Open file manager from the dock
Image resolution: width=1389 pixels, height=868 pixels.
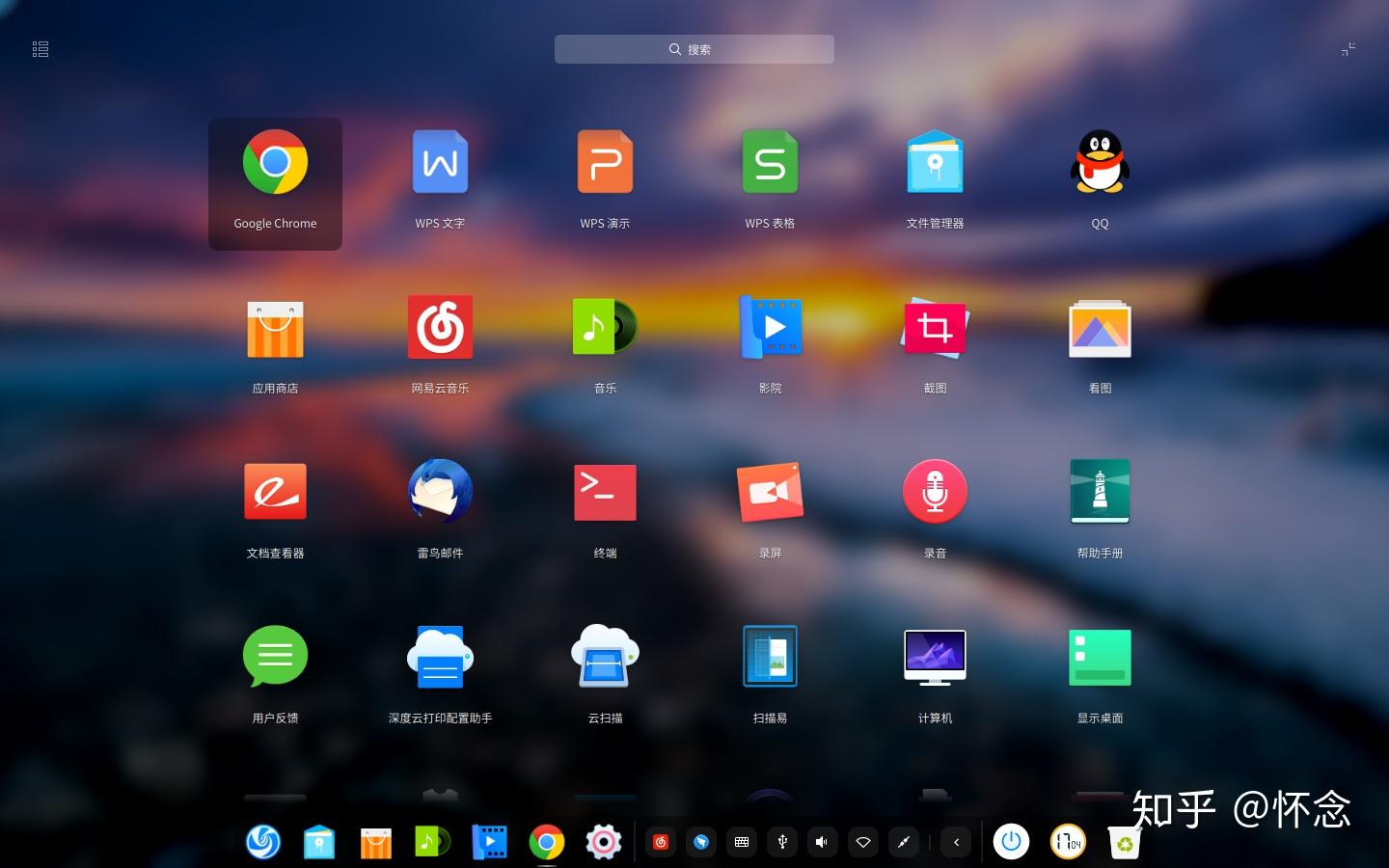(319, 842)
